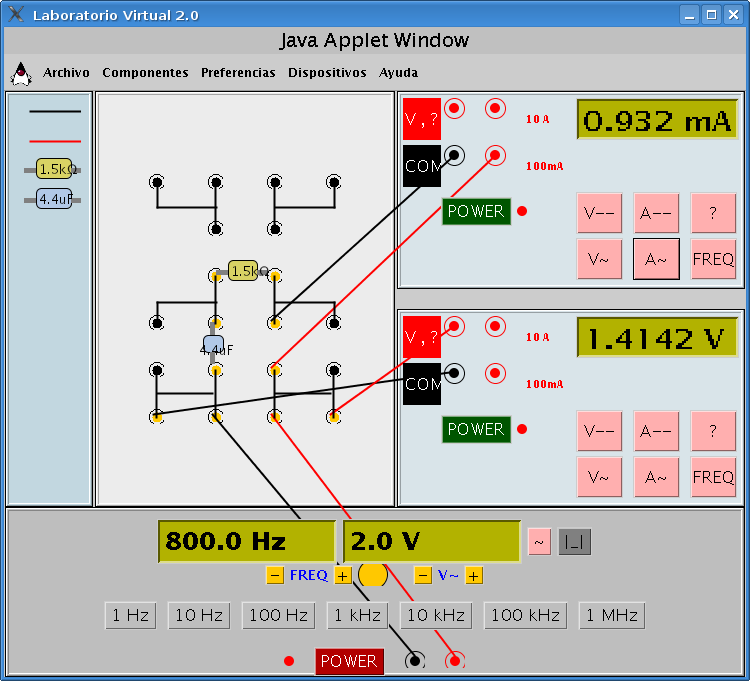Decrease frequency with the FREQ minus button
The width and height of the screenshot is (750, 681).
click(275, 575)
